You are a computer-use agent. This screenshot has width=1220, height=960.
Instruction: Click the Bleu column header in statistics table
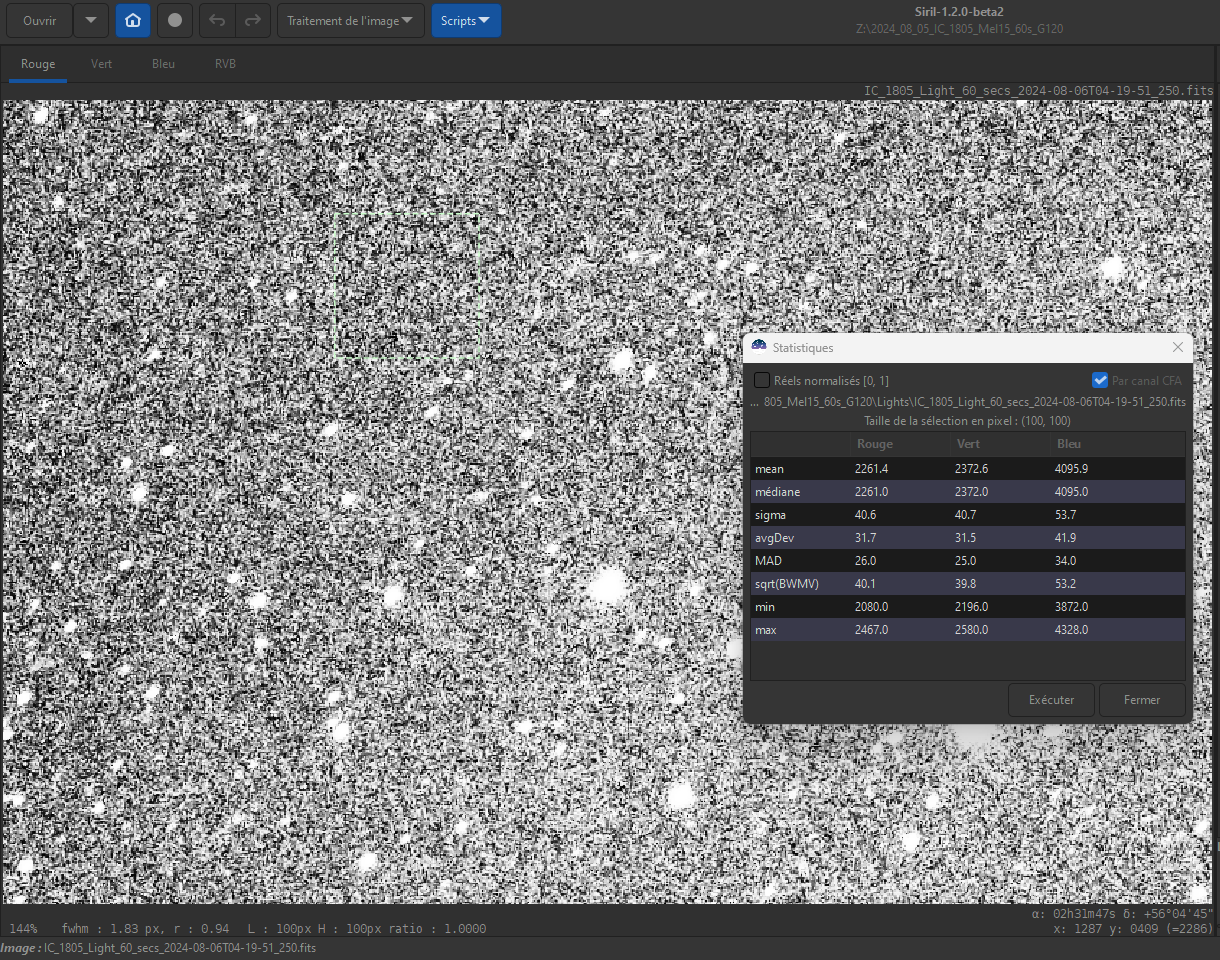1117,444
